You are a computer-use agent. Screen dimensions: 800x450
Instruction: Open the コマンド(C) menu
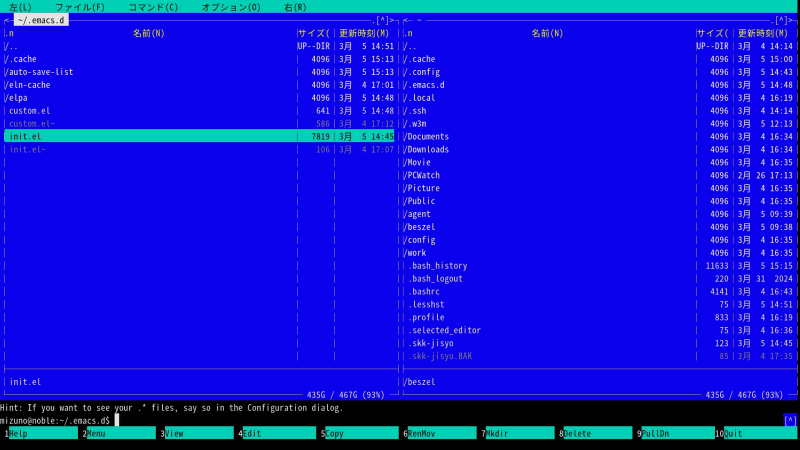tap(153, 7)
